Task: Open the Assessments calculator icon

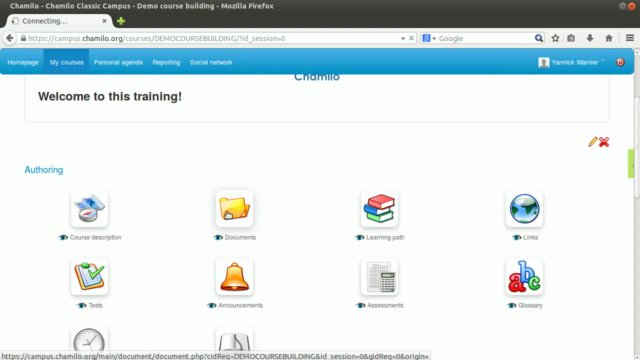Action: coord(379,276)
